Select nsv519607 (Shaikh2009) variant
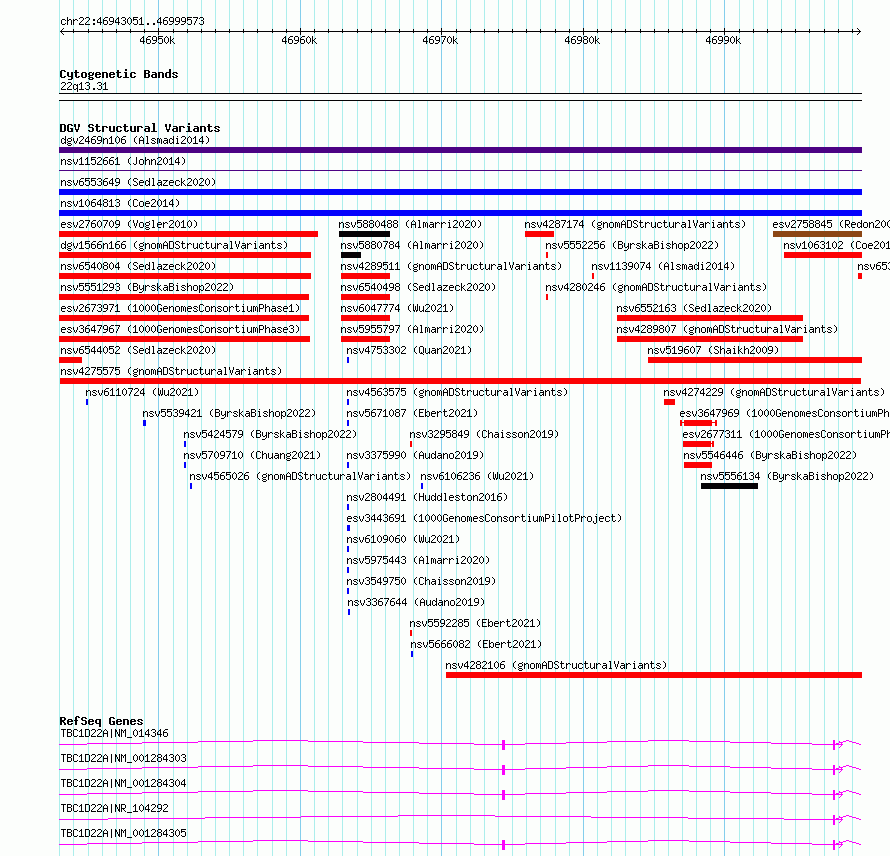 [x=713, y=350]
